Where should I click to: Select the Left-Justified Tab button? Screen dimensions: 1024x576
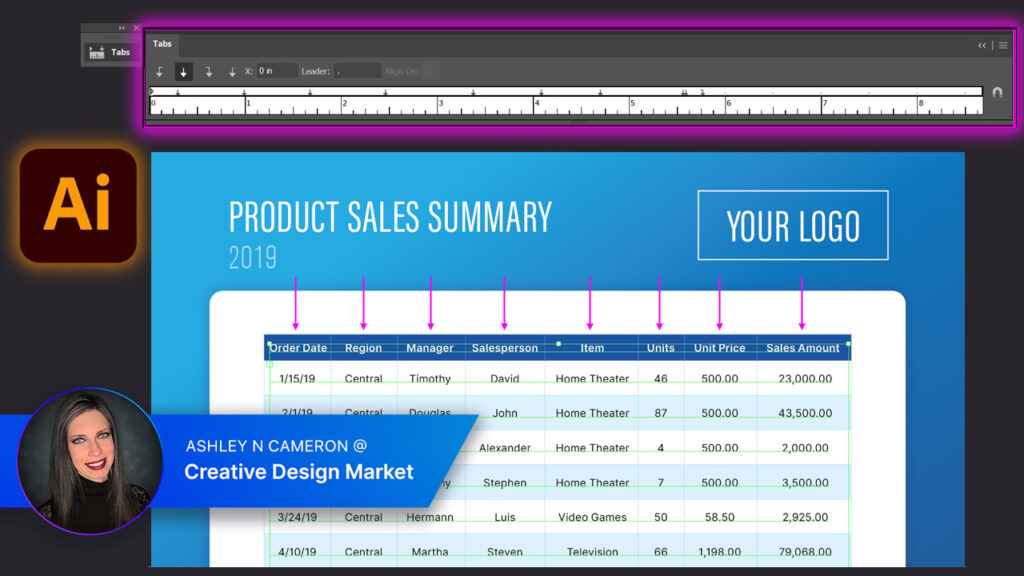160,72
